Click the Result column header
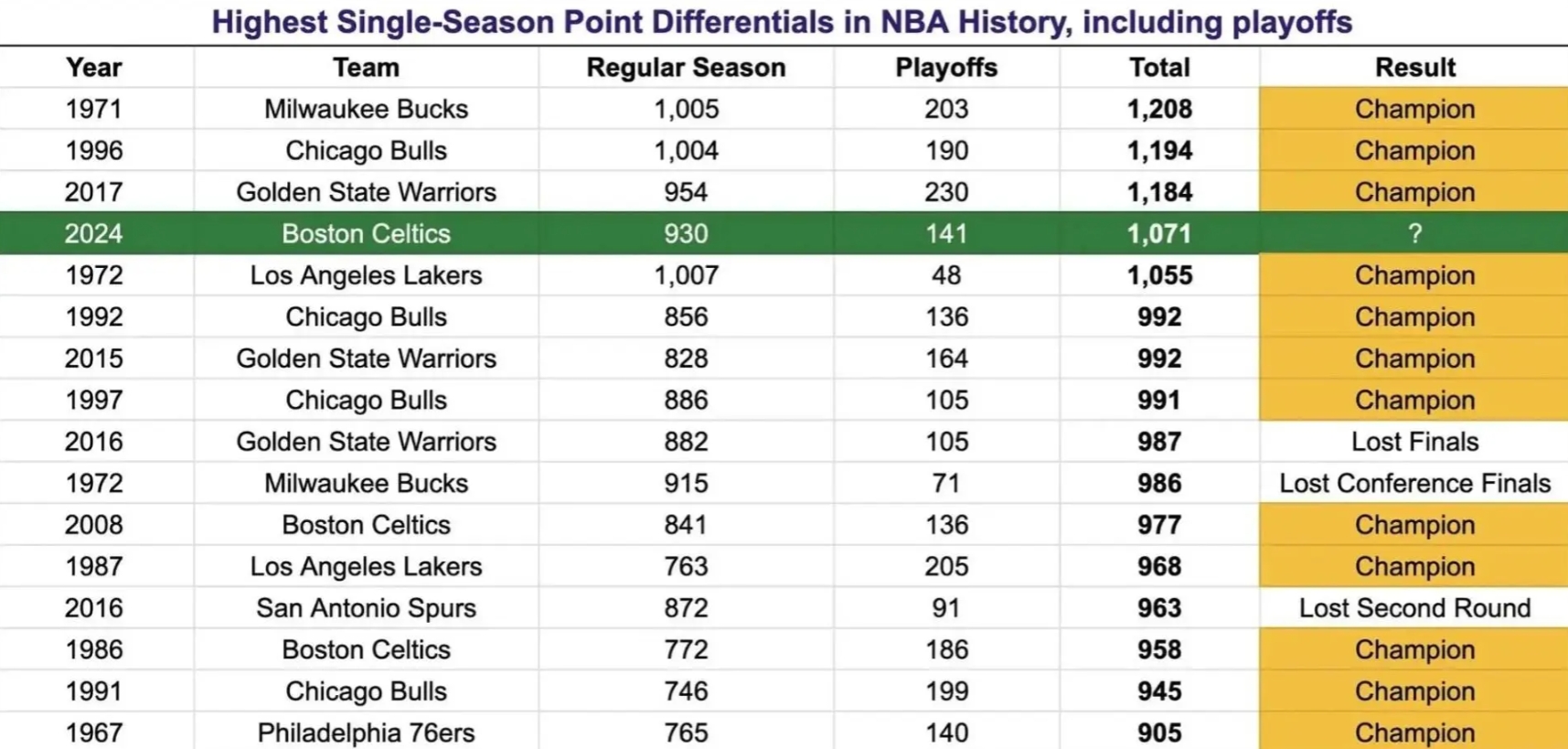This screenshot has width=1568, height=749. point(1414,68)
